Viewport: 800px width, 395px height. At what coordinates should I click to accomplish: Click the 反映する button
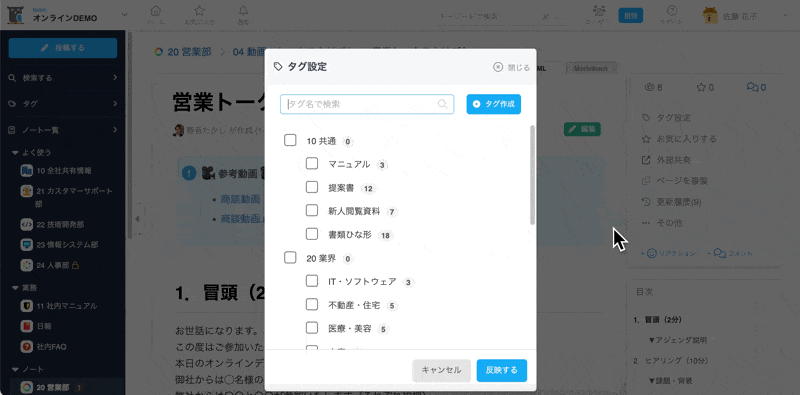tap(502, 370)
